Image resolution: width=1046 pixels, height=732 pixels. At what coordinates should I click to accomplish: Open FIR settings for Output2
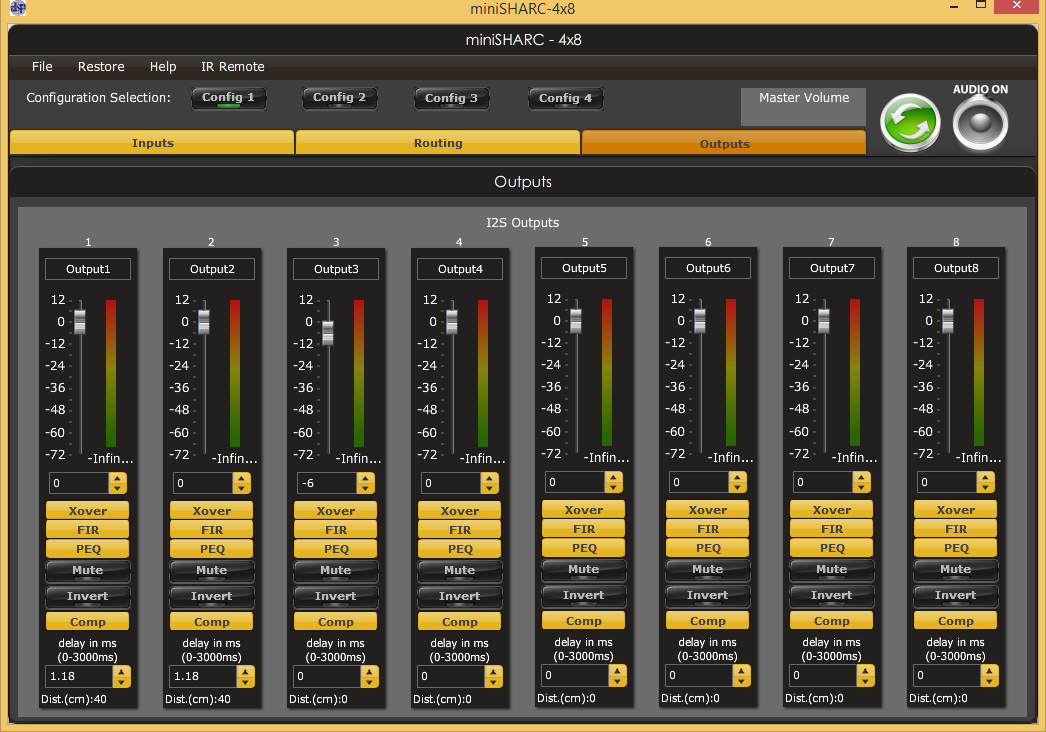(211, 530)
